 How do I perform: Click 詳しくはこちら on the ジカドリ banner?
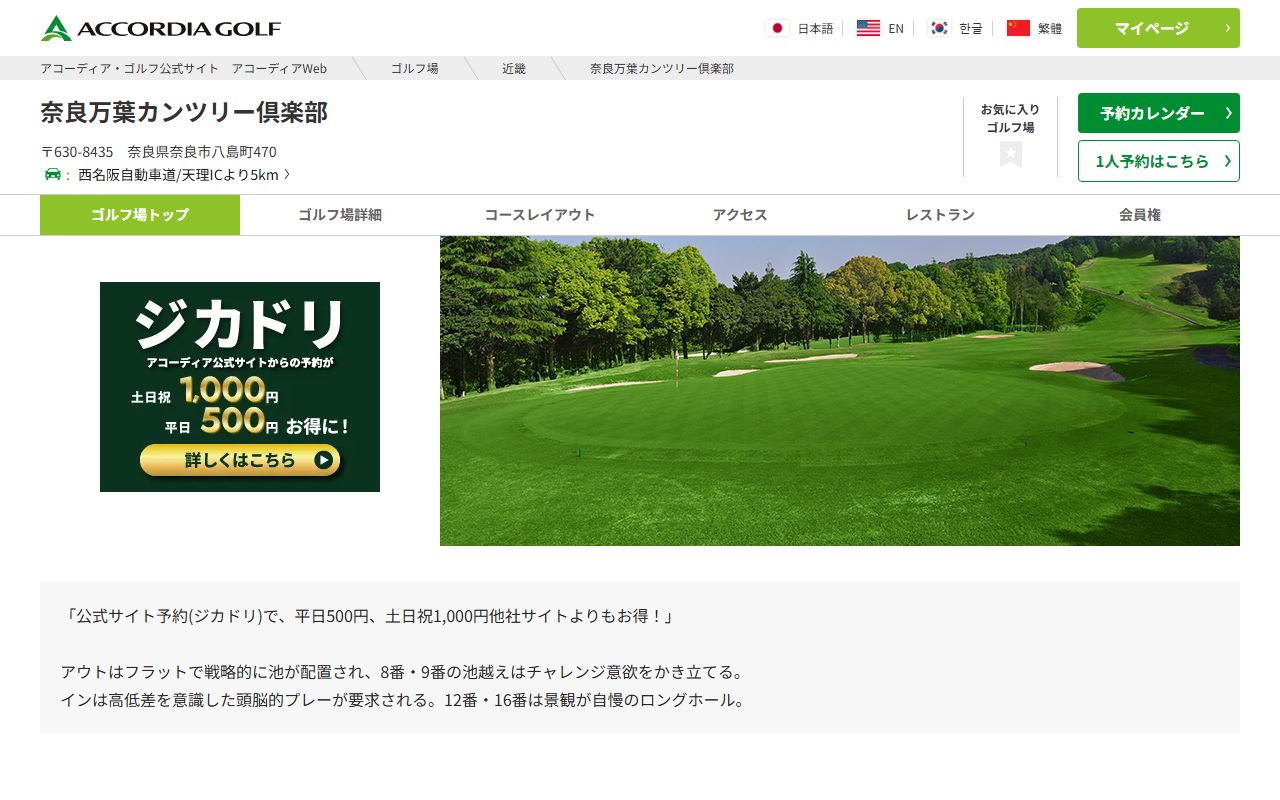[240, 460]
